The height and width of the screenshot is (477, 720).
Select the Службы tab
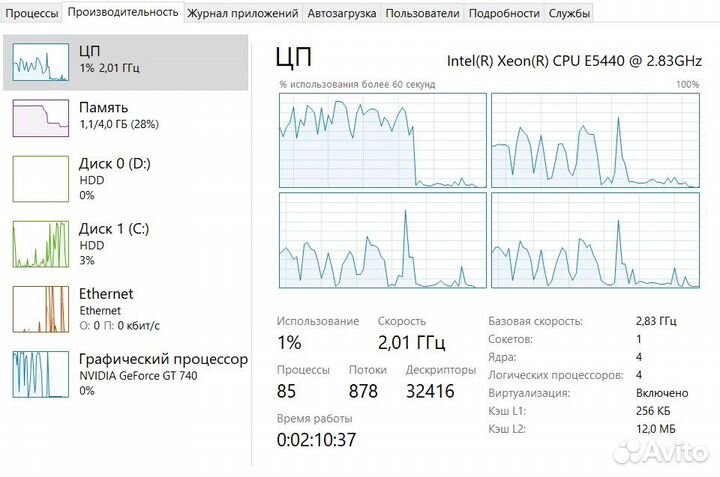569,13
